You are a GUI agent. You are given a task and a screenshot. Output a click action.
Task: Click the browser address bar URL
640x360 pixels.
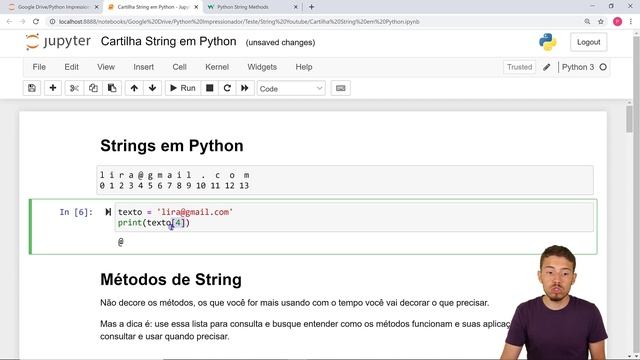tap(239, 22)
